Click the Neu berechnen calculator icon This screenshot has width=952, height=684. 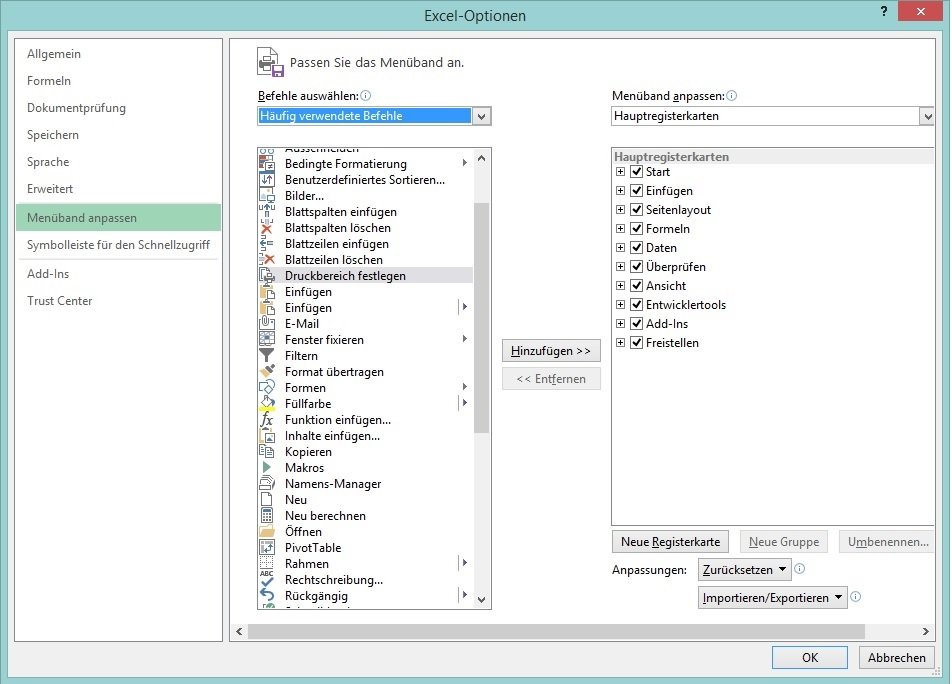(267, 515)
